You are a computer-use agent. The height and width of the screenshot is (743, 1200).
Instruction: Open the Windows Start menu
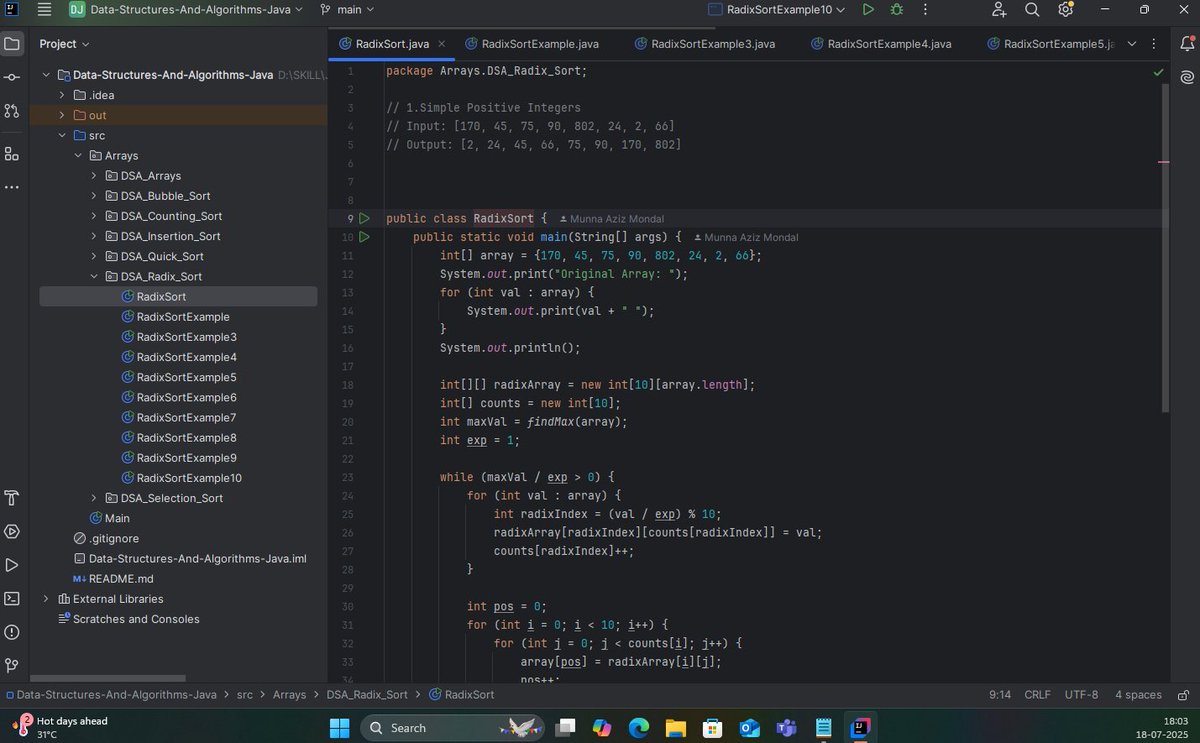pyautogui.click(x=340, y=728)
